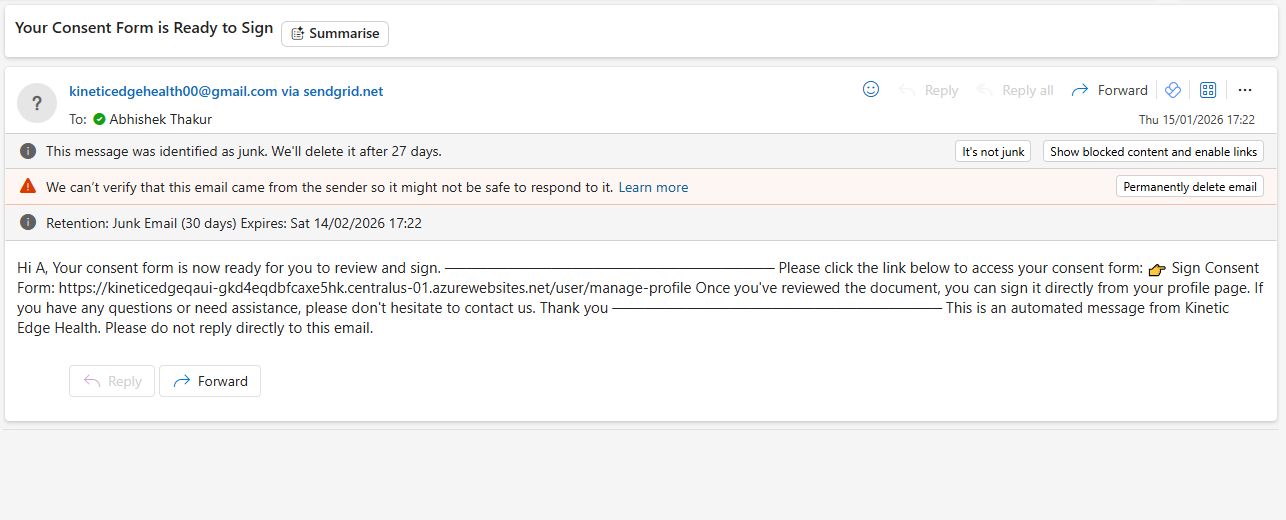Viewport: 1286px width, 520px height.
Task: Click the sender email address kineticedgehealth00@gmail.com
Action: coord(173,91)
